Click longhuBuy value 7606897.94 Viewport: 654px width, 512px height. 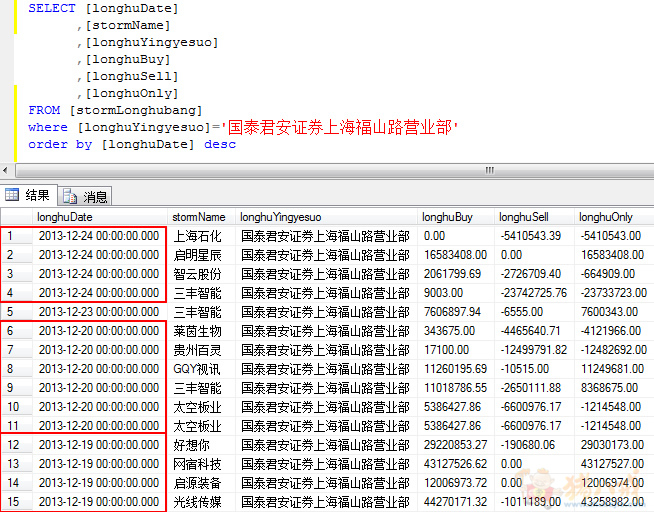click(x=453, y=312)
